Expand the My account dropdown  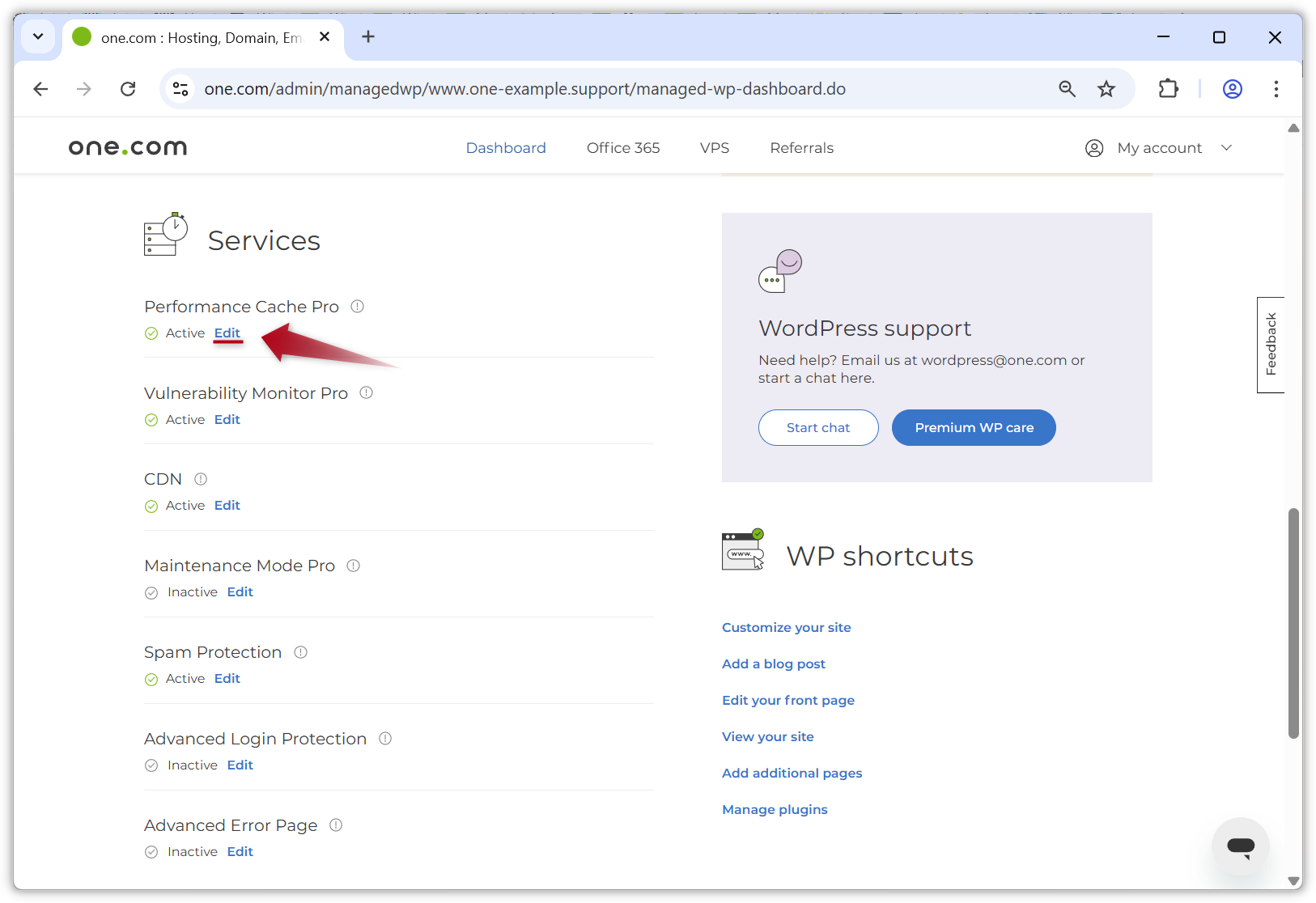click(x=1159, y=147)
